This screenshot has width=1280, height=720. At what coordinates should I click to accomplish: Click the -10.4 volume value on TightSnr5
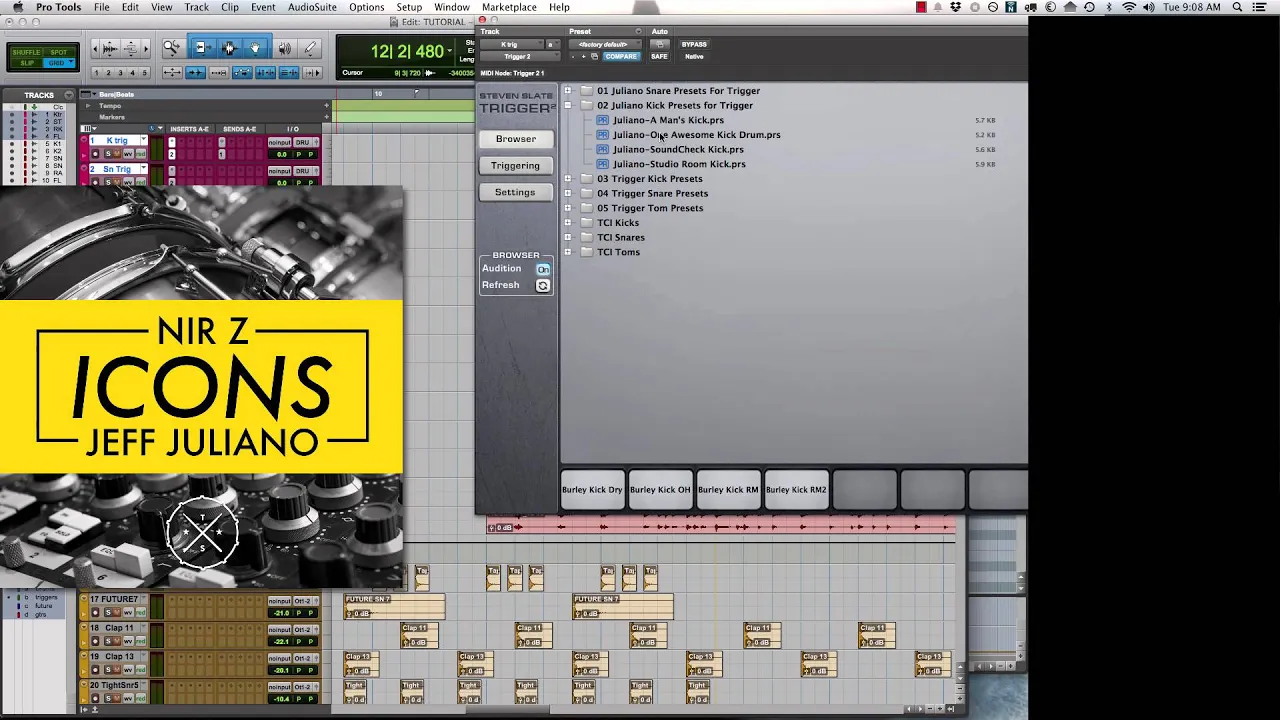pos(281,699)
